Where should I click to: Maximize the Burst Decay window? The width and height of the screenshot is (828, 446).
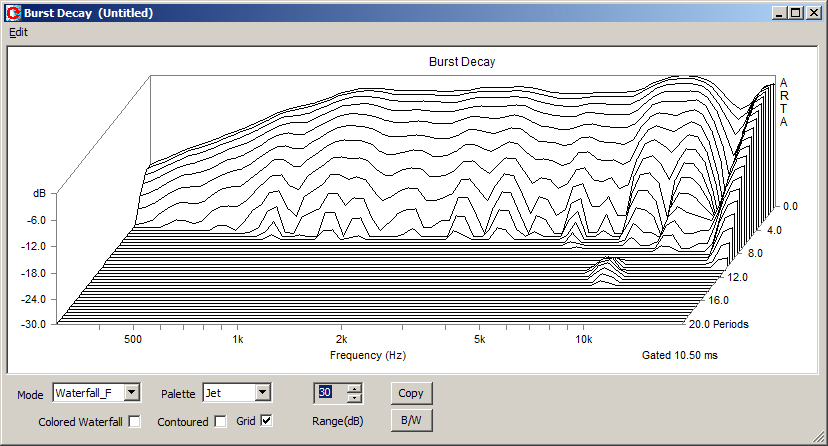796,12
